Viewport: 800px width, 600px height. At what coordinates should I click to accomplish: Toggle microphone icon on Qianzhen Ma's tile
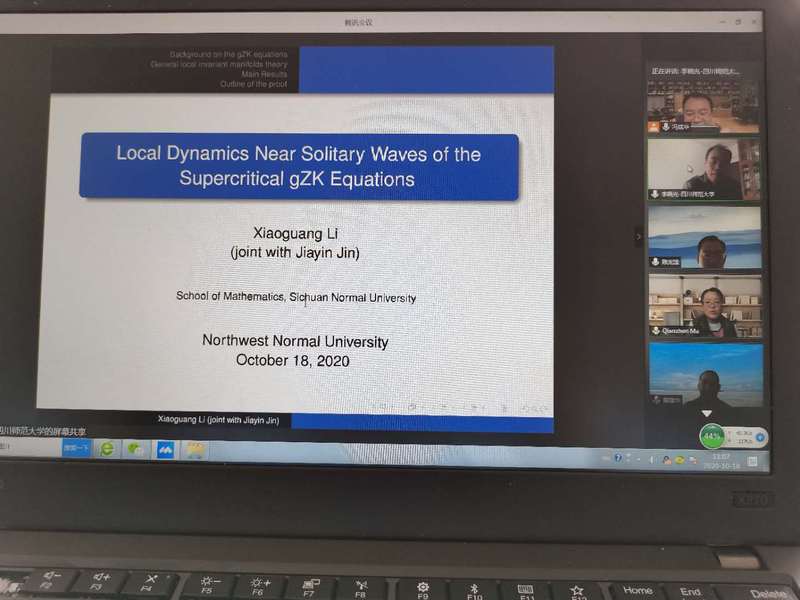[655, 330]
